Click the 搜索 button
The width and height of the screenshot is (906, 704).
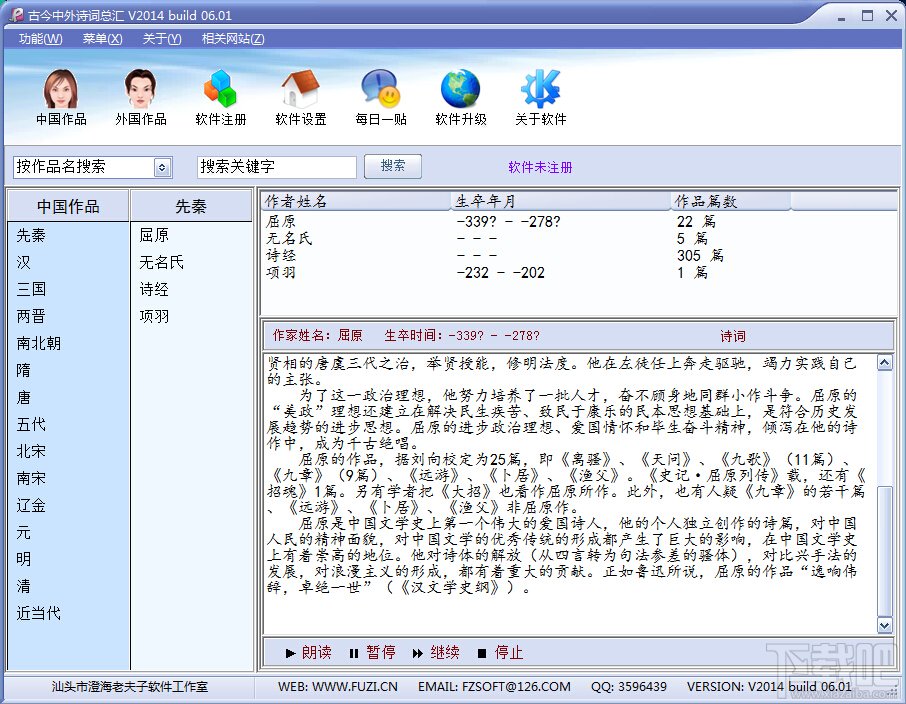pos(393,166)
